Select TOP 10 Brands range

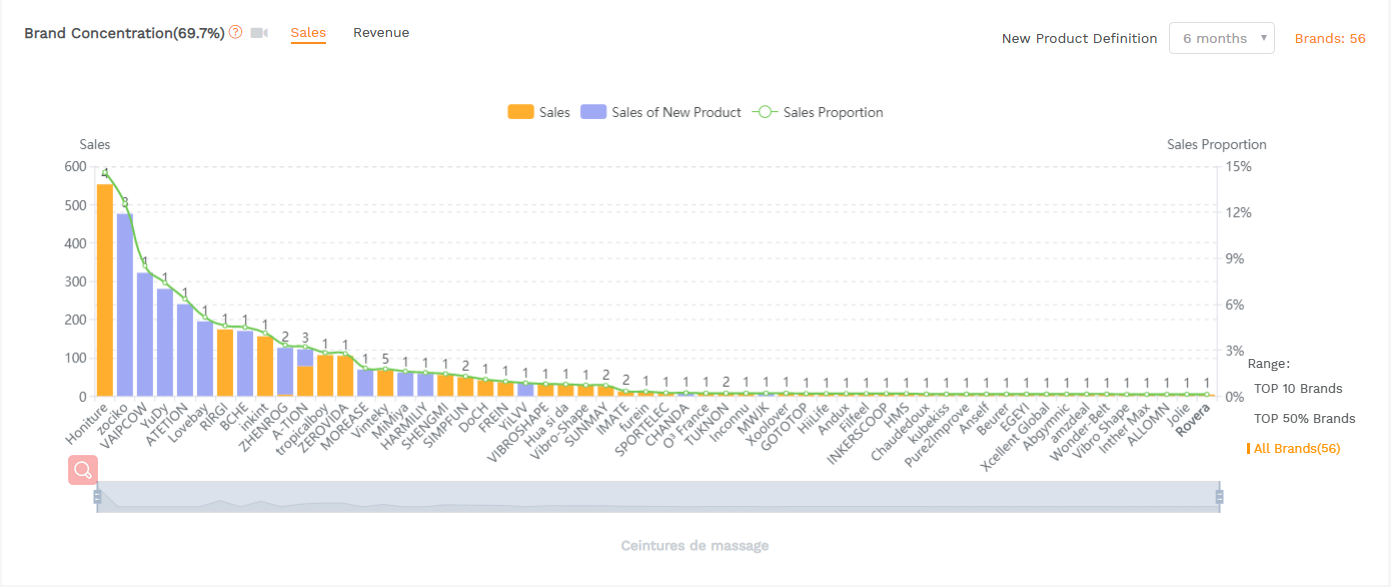tap(1298, 388)
